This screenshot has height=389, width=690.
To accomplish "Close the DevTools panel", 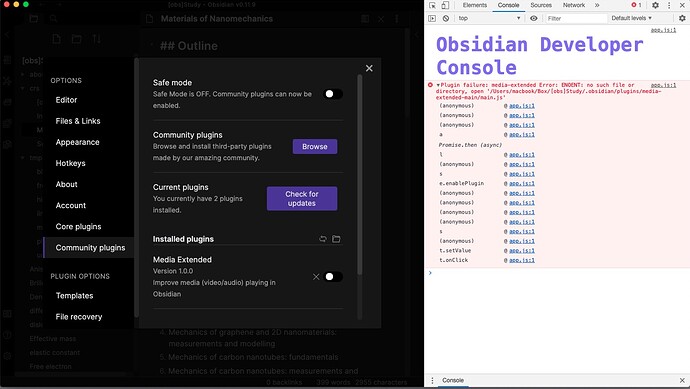I will [682, 5].
